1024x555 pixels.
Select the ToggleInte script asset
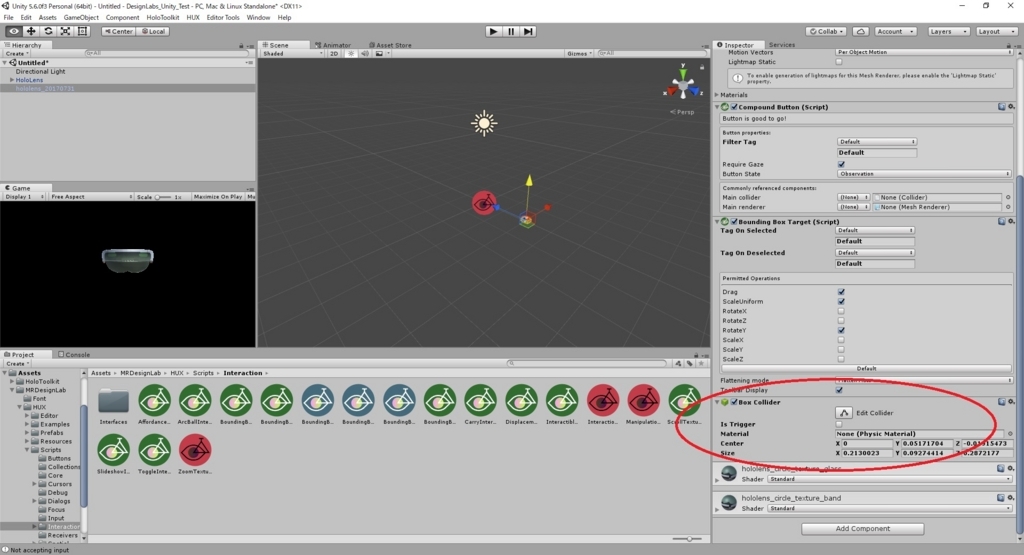pyautogui.click(x=154, y=455)
